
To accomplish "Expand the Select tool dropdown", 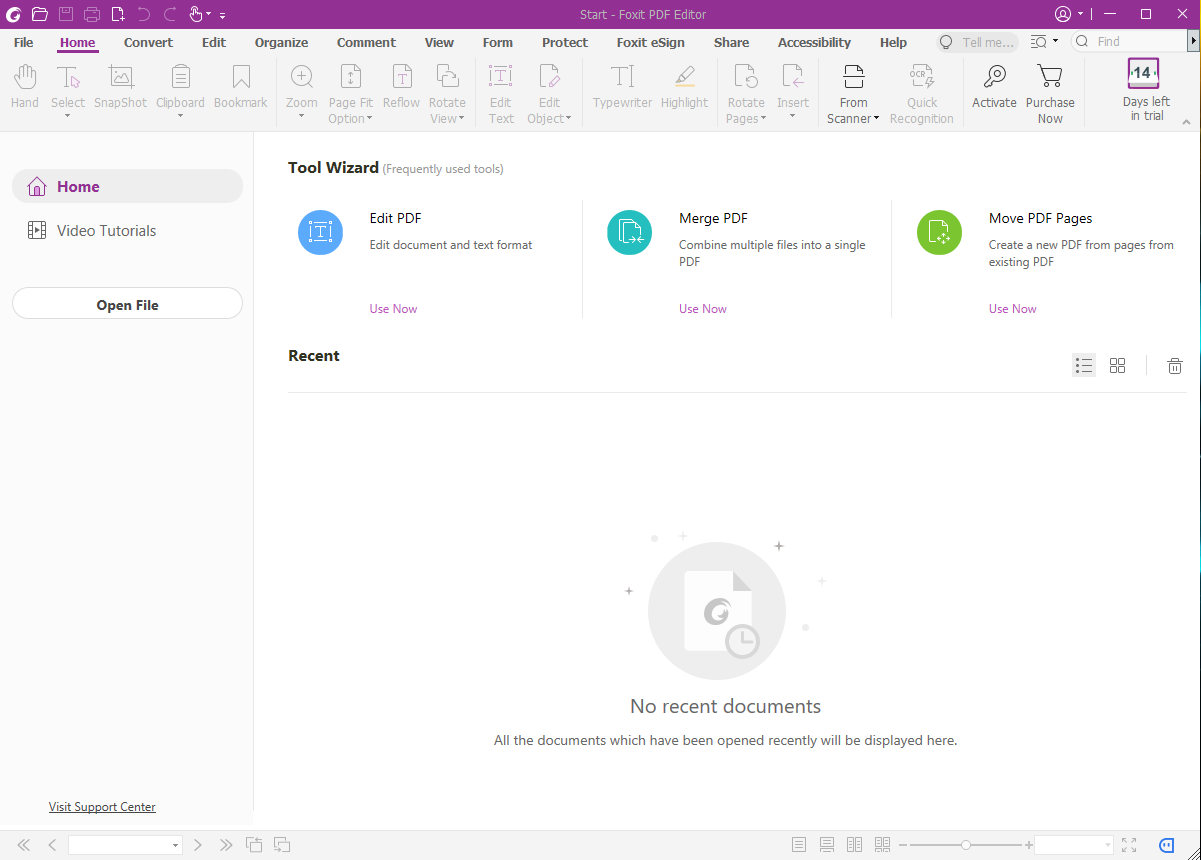I will point(68,116).
